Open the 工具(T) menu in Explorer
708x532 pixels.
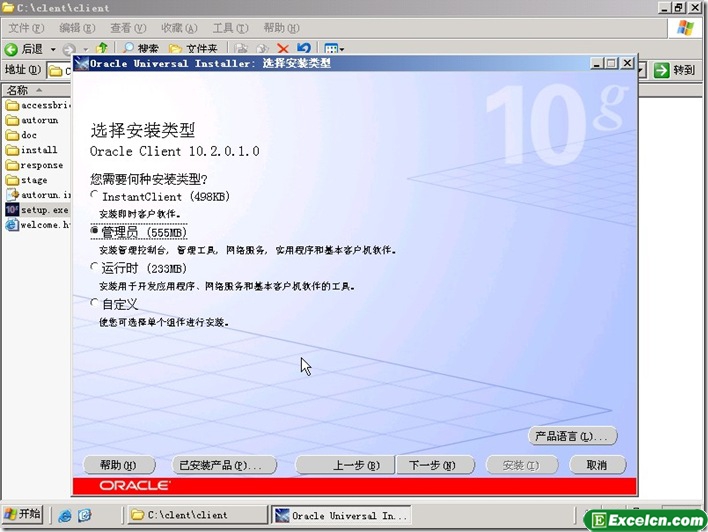pos(230,28)
